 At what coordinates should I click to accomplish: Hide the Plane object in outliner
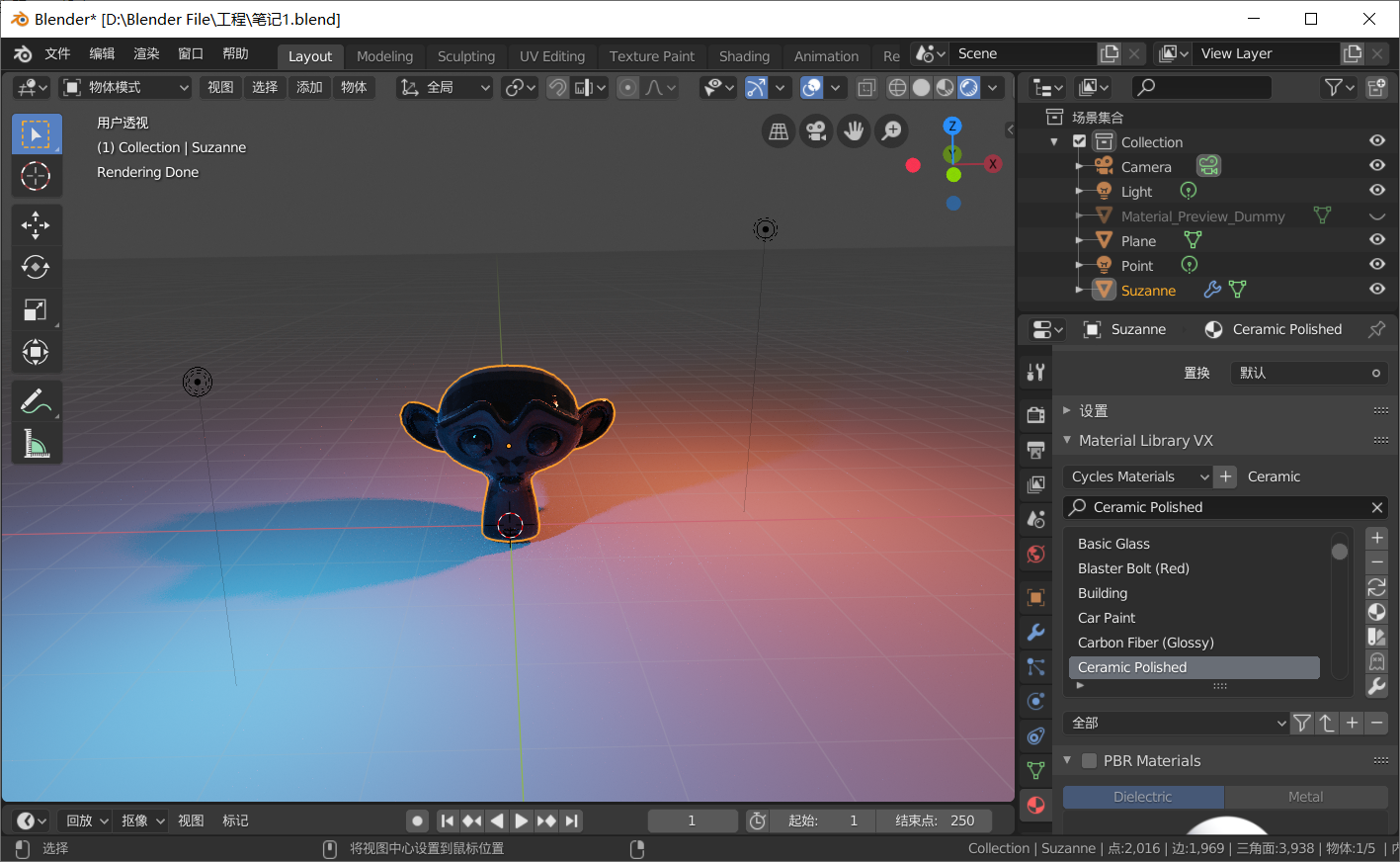pyautogui.click(x=1376, y=240)
